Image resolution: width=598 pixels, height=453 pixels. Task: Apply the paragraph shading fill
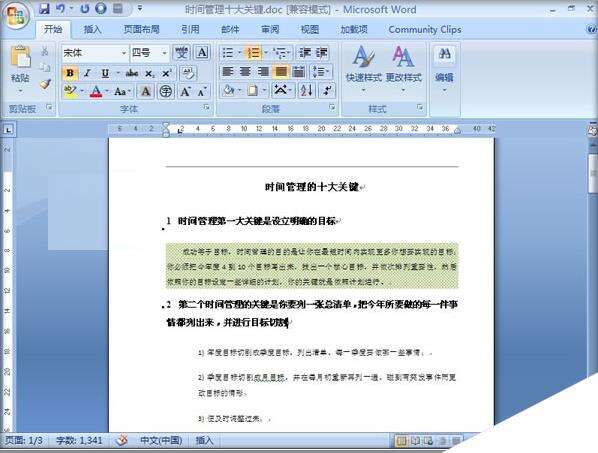click(x=229, y=91)
